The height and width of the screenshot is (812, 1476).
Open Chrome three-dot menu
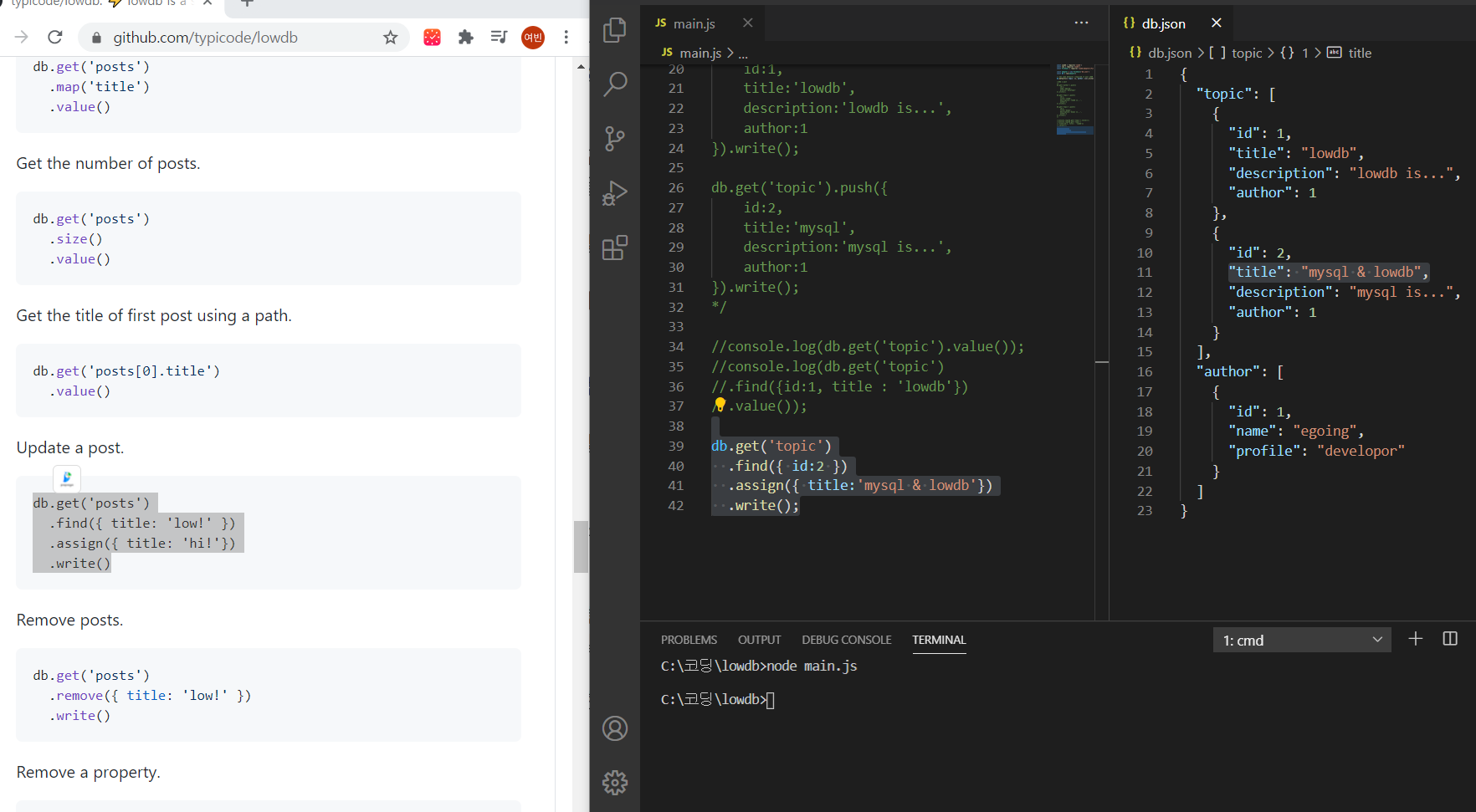tap(566, 37)
